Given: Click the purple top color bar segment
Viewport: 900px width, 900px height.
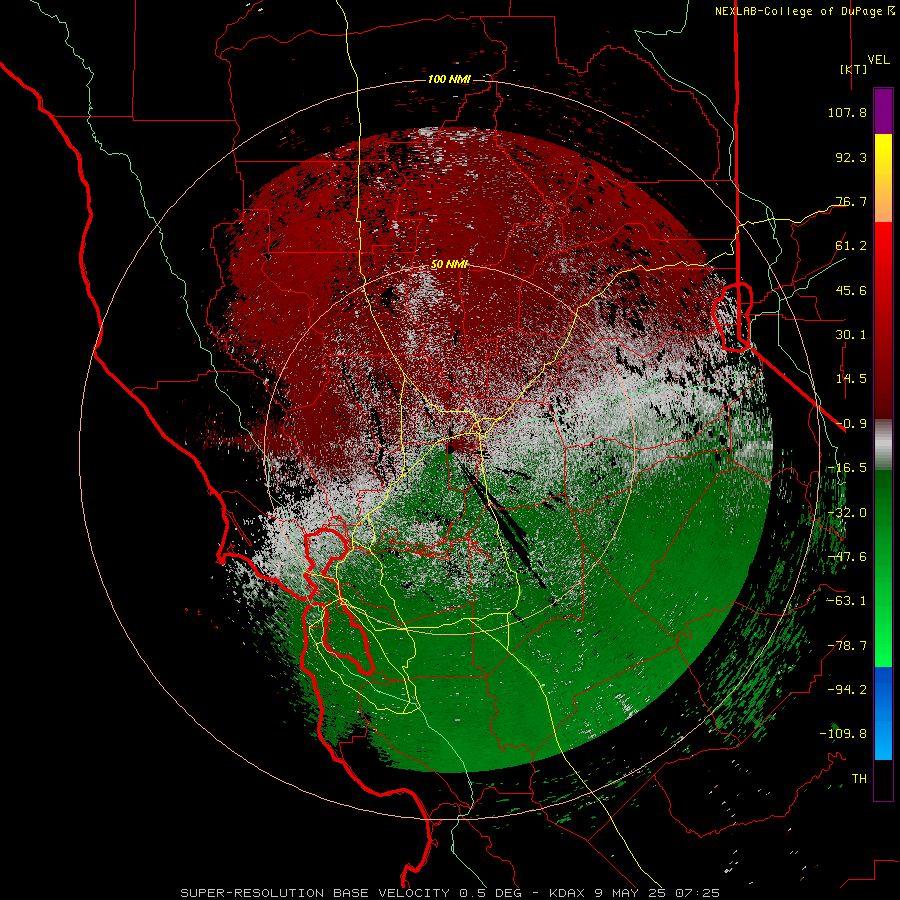Looking at the screenshot, I should [883, 112].
